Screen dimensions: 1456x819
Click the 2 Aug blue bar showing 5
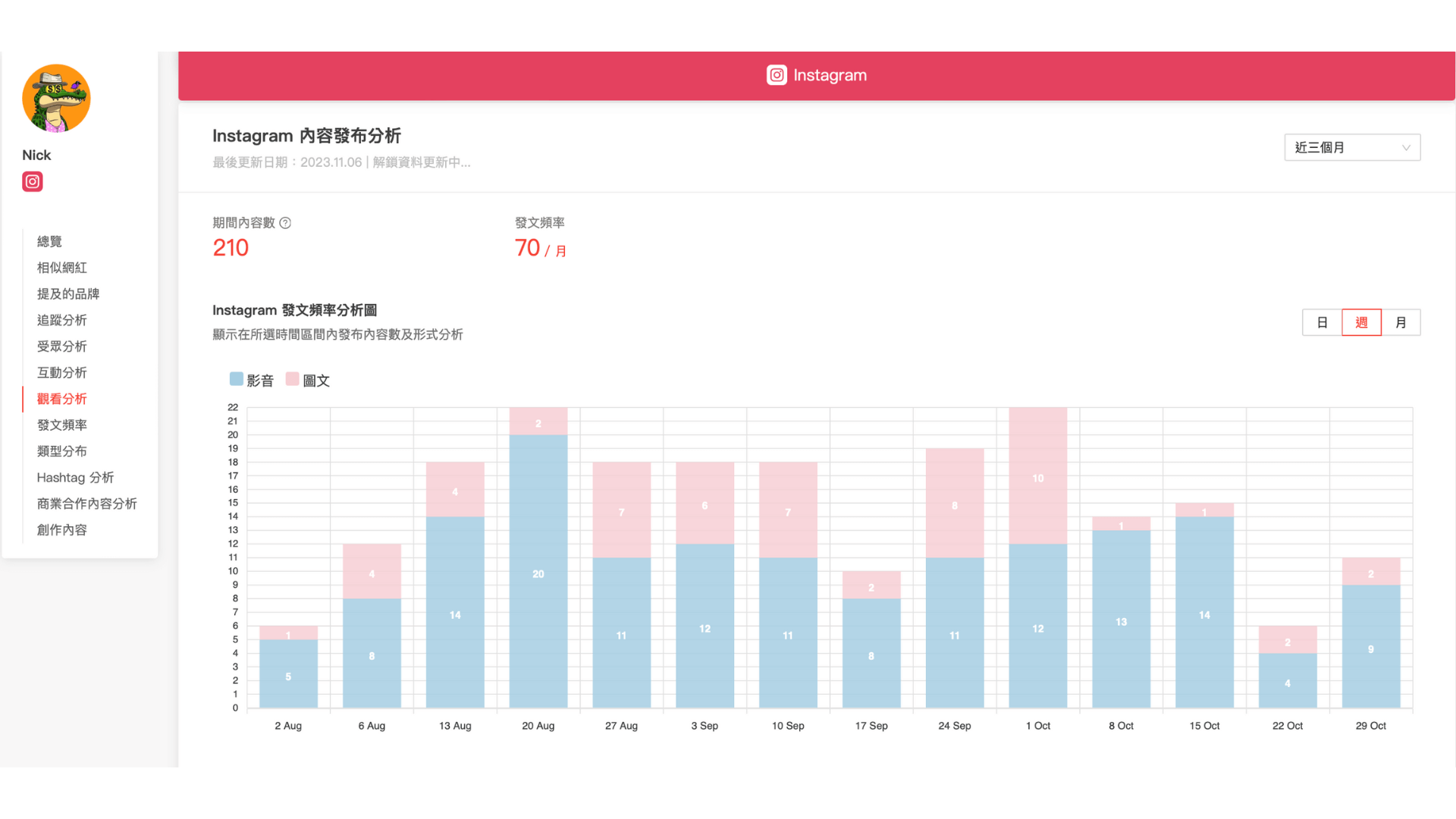click(288, 674)
